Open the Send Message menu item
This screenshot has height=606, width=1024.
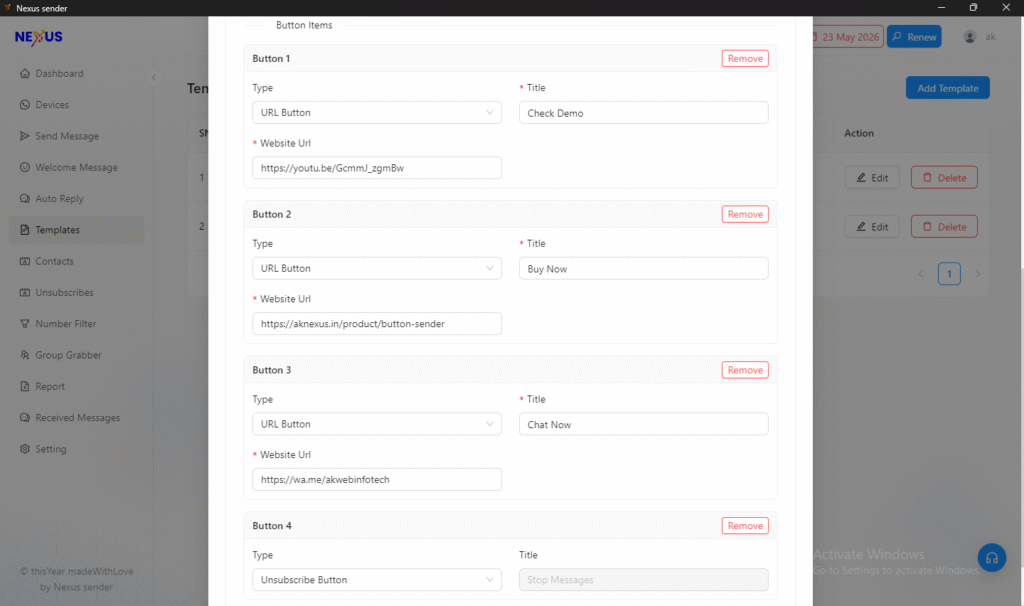click(x=76, y=136)
